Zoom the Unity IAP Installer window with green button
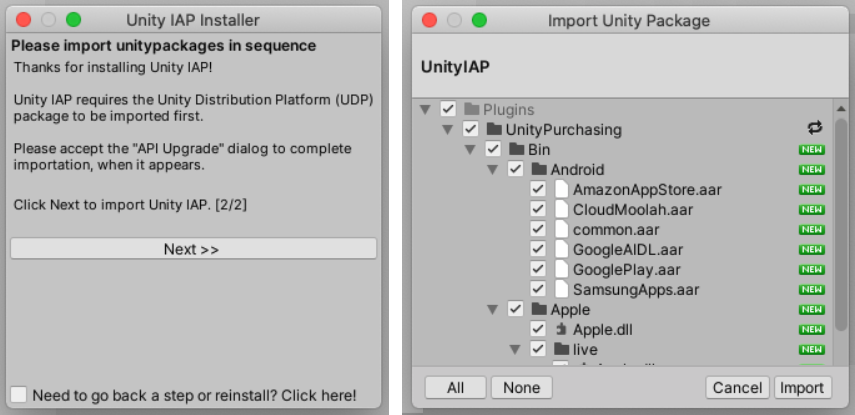This screenshot has height=415, width=855. tap(73, 20)
